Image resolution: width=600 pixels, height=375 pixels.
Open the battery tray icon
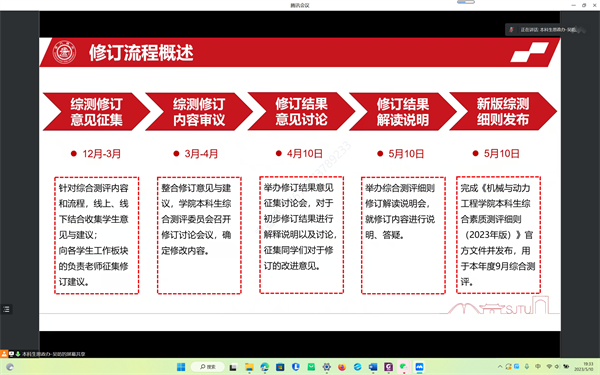click(x=566, y=367)
